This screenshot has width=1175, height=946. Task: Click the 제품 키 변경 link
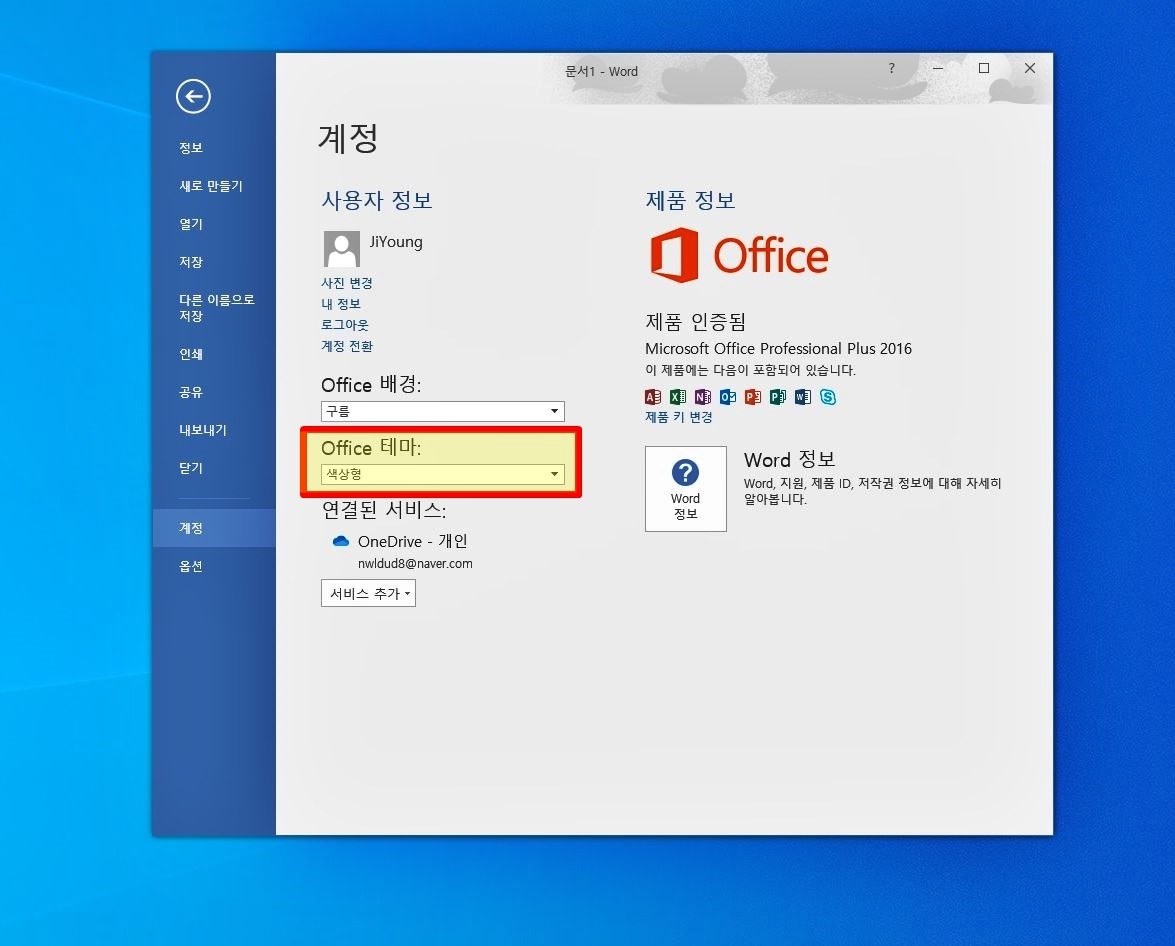(678, 417)
